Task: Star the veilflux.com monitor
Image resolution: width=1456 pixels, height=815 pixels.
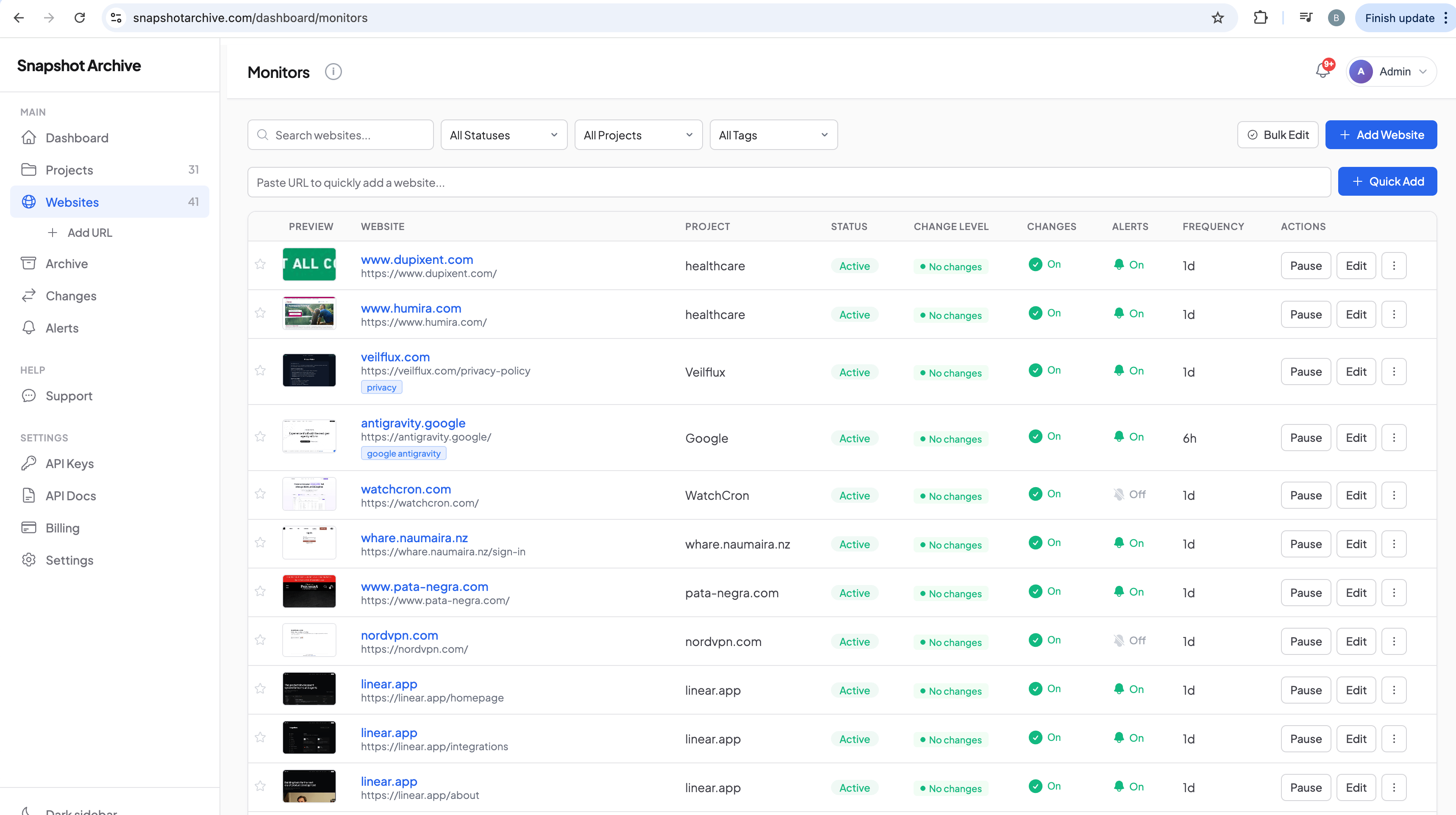Action: 260,371
